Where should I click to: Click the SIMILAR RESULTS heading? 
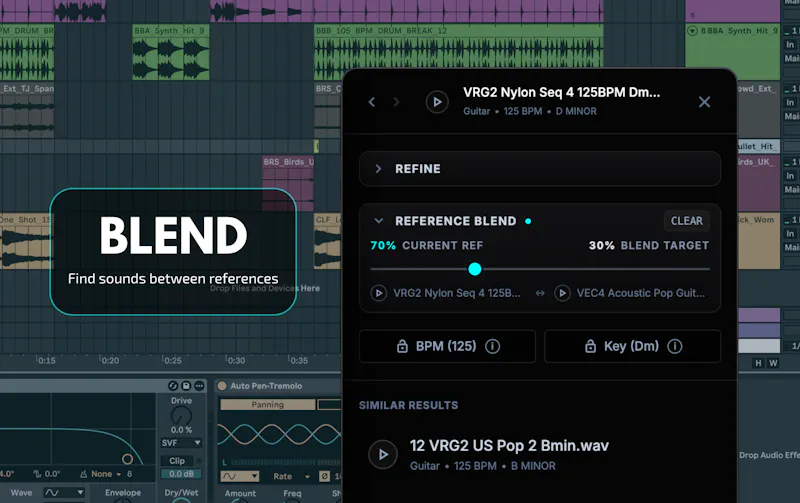pyautogui.click(x=409, y=405)
